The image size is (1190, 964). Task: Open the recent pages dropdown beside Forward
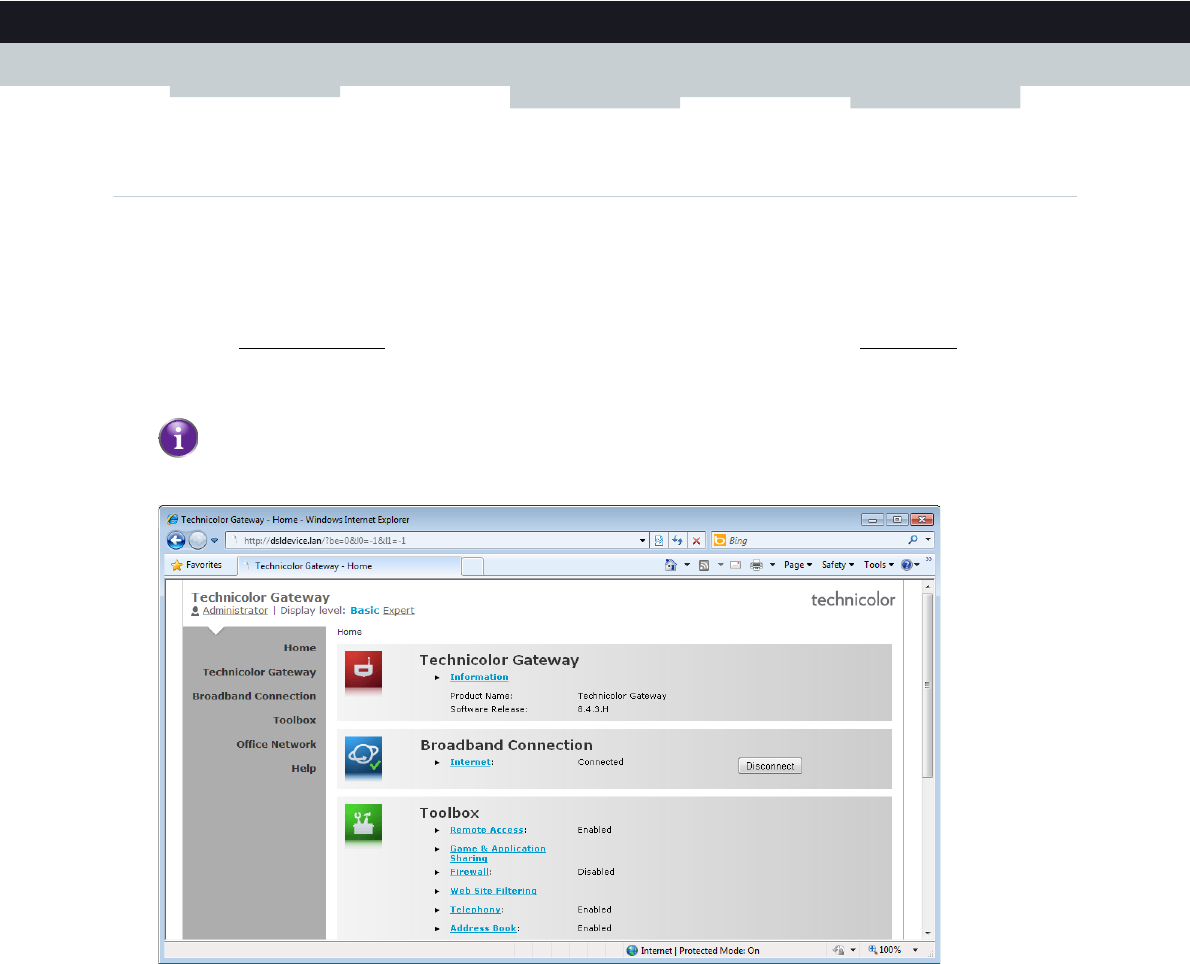[x=215, y=541]
